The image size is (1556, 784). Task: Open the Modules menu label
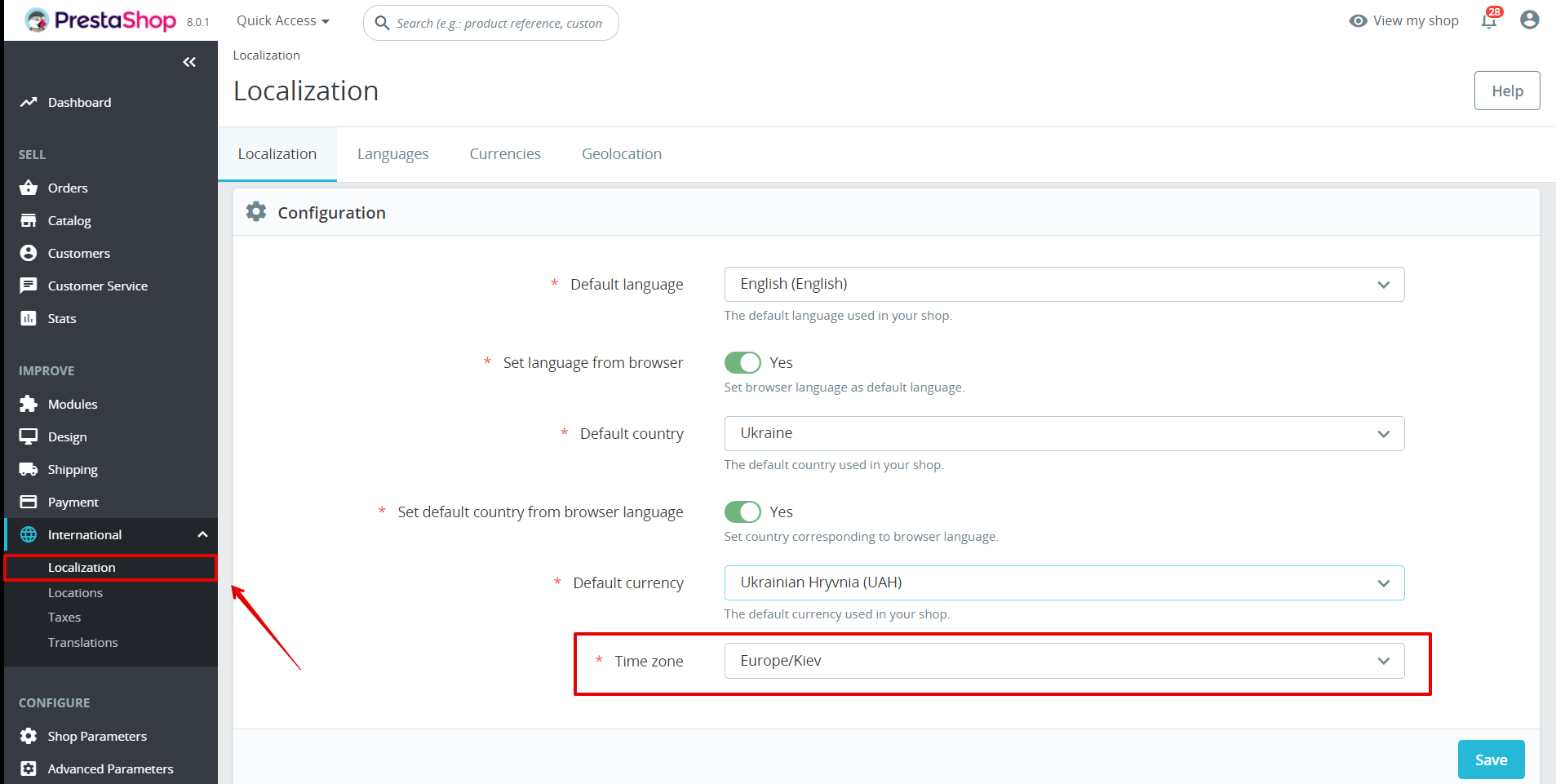[73, 404]
